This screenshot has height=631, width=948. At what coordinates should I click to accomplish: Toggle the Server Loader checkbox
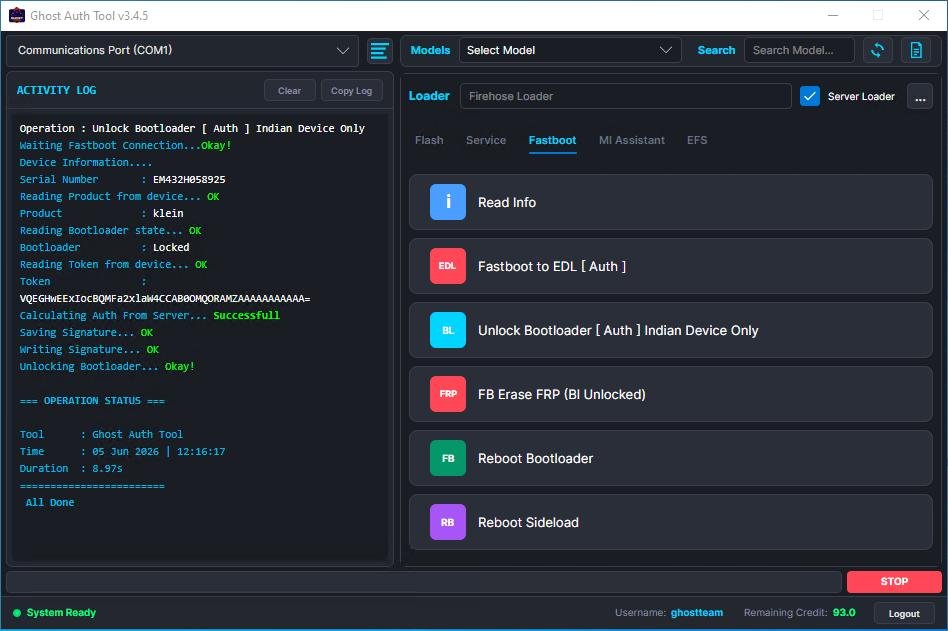pos(810,96)
